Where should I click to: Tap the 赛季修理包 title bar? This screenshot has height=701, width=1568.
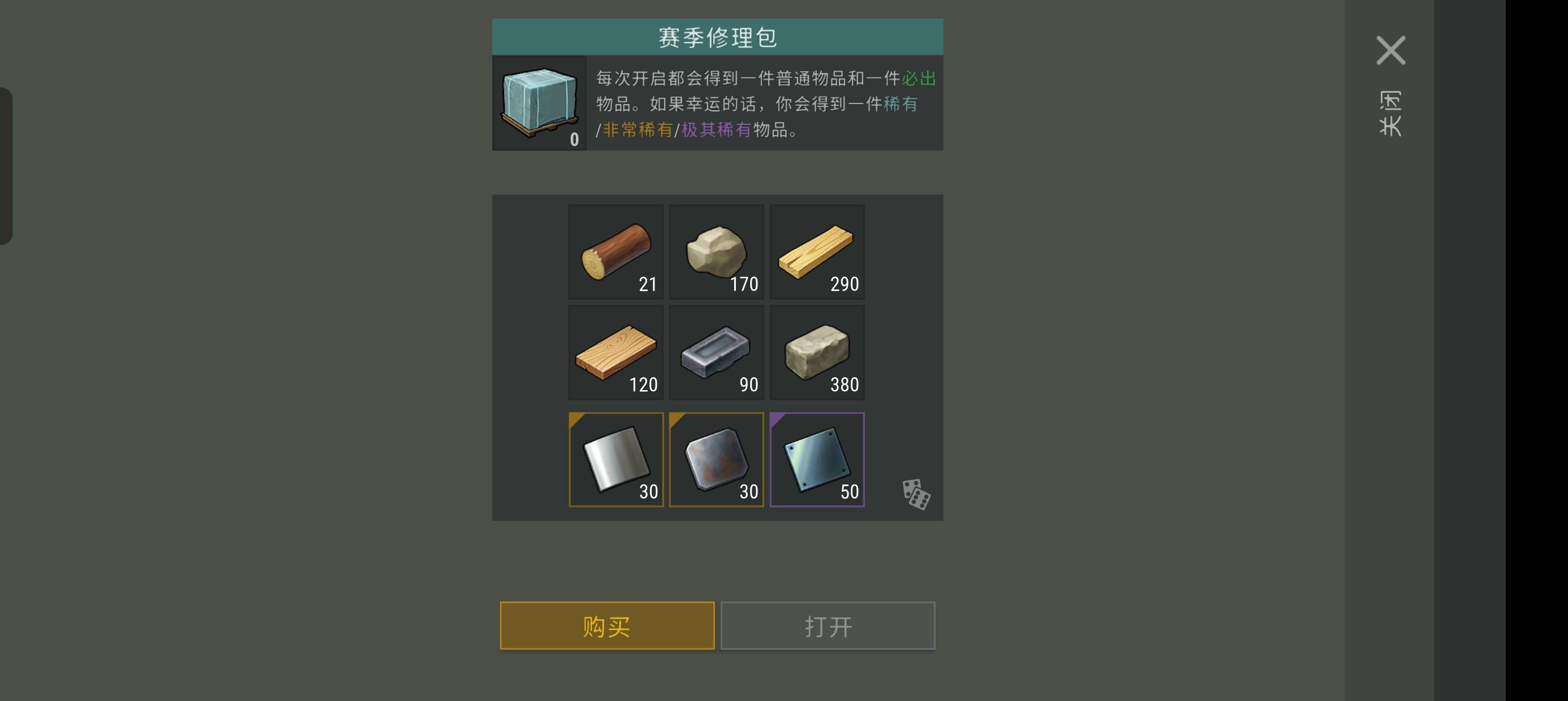pos(718,37)
